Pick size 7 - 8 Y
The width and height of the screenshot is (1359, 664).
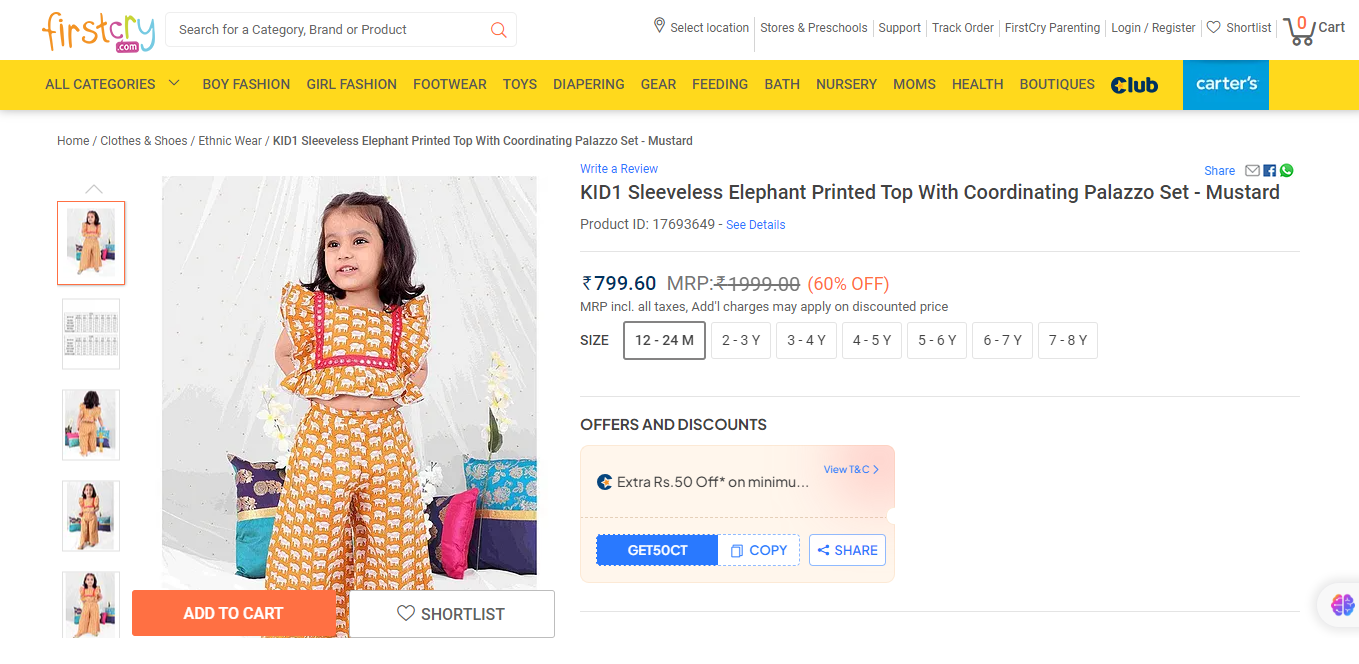coord(1068,340)
